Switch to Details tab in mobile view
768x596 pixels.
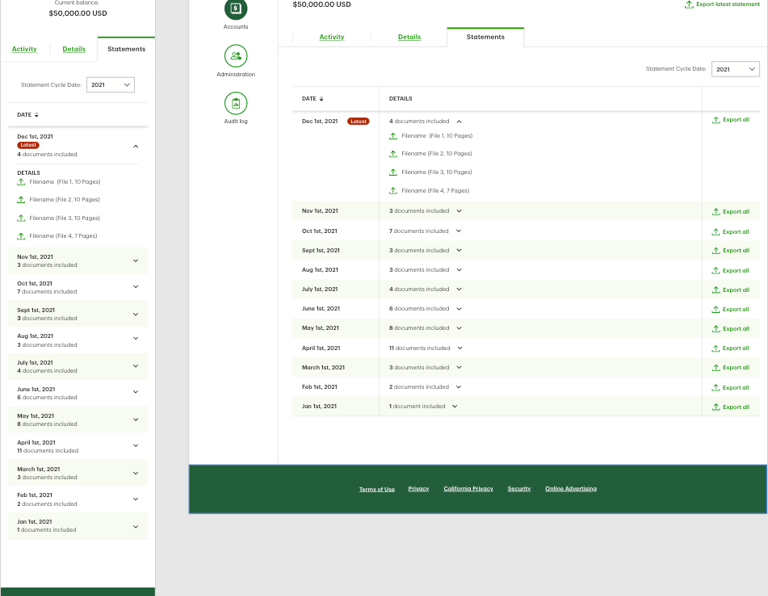click(x=74, y=49)
